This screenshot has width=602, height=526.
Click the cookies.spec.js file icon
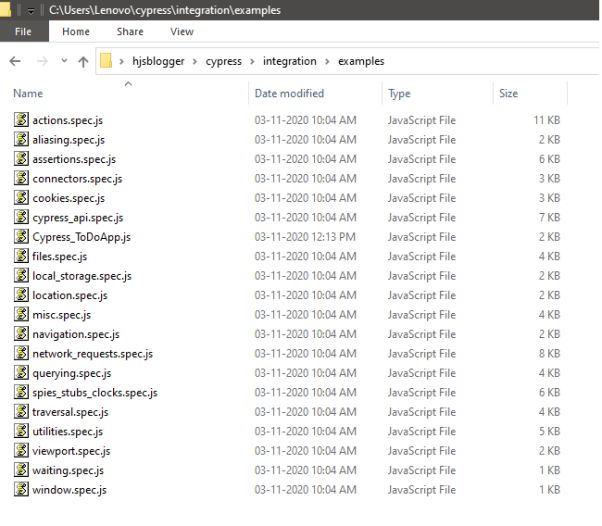pyautogui.click(x=21, y=198)
